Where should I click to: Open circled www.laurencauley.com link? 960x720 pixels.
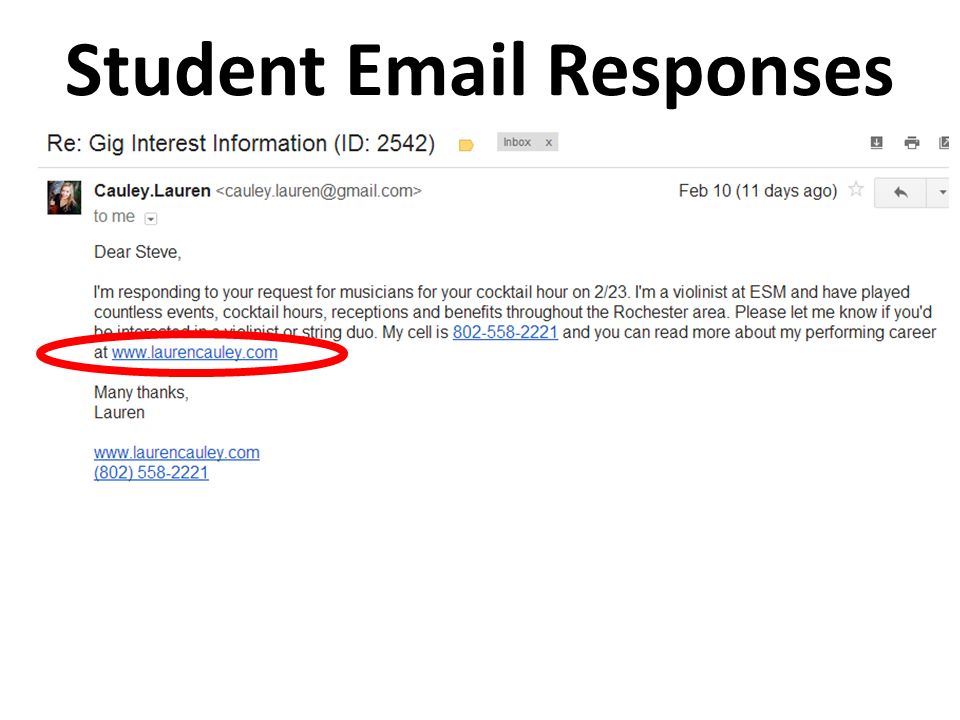195,353
